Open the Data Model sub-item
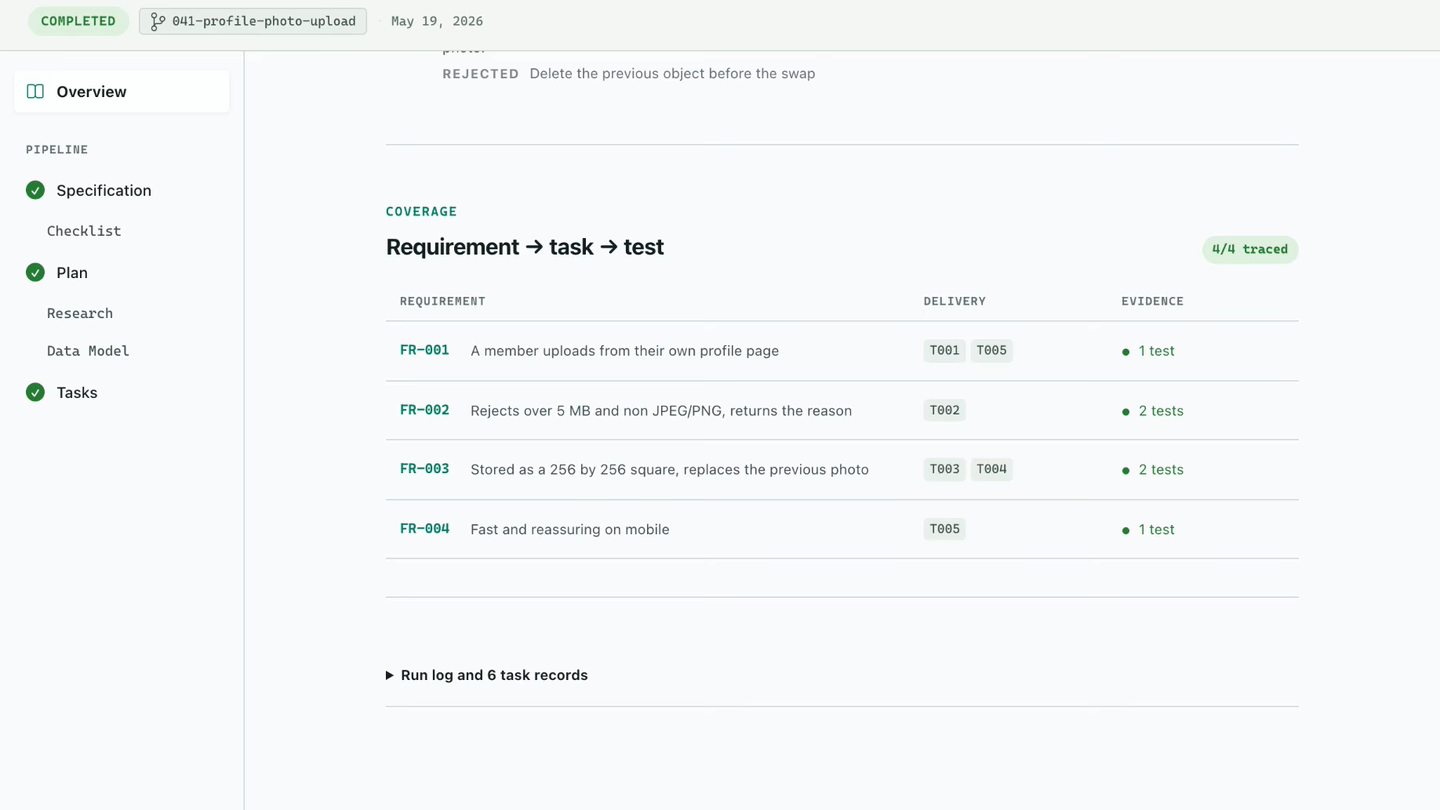Viewport: 1440px width, 810px height. [x=88, y=351]
